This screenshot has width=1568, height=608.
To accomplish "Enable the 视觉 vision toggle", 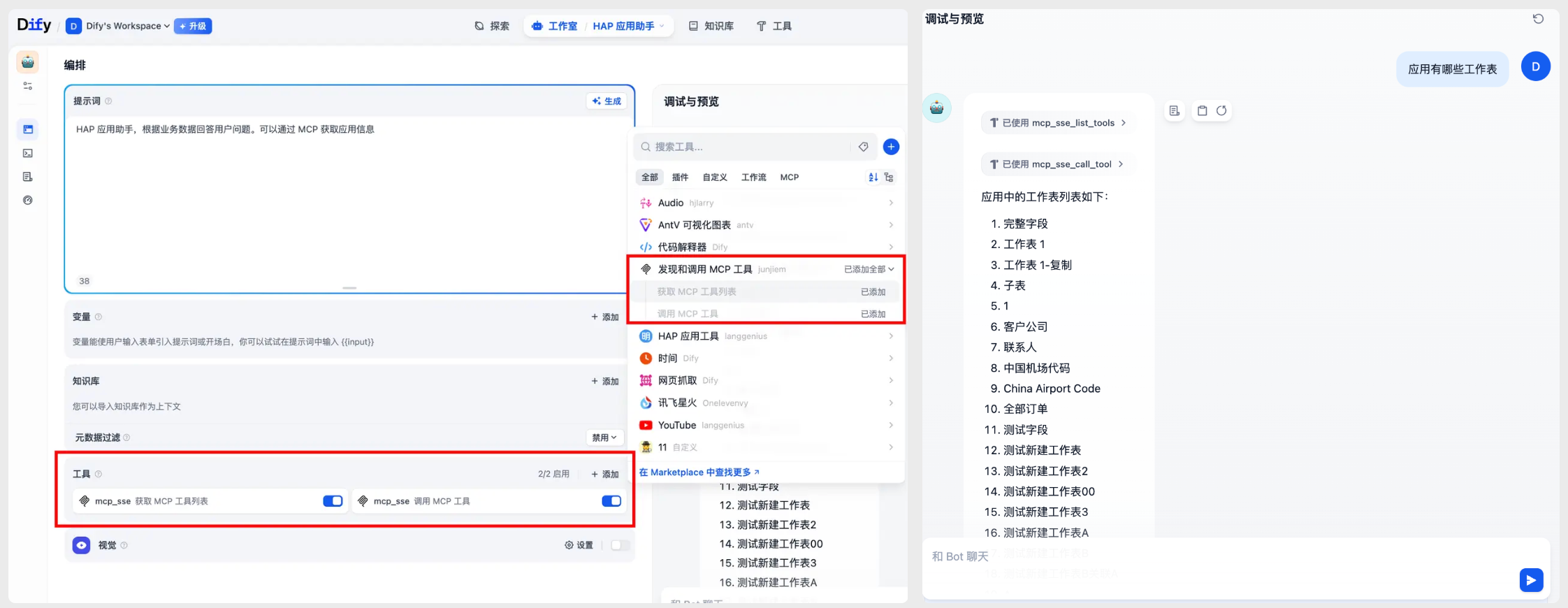I will tap(619, 545).
